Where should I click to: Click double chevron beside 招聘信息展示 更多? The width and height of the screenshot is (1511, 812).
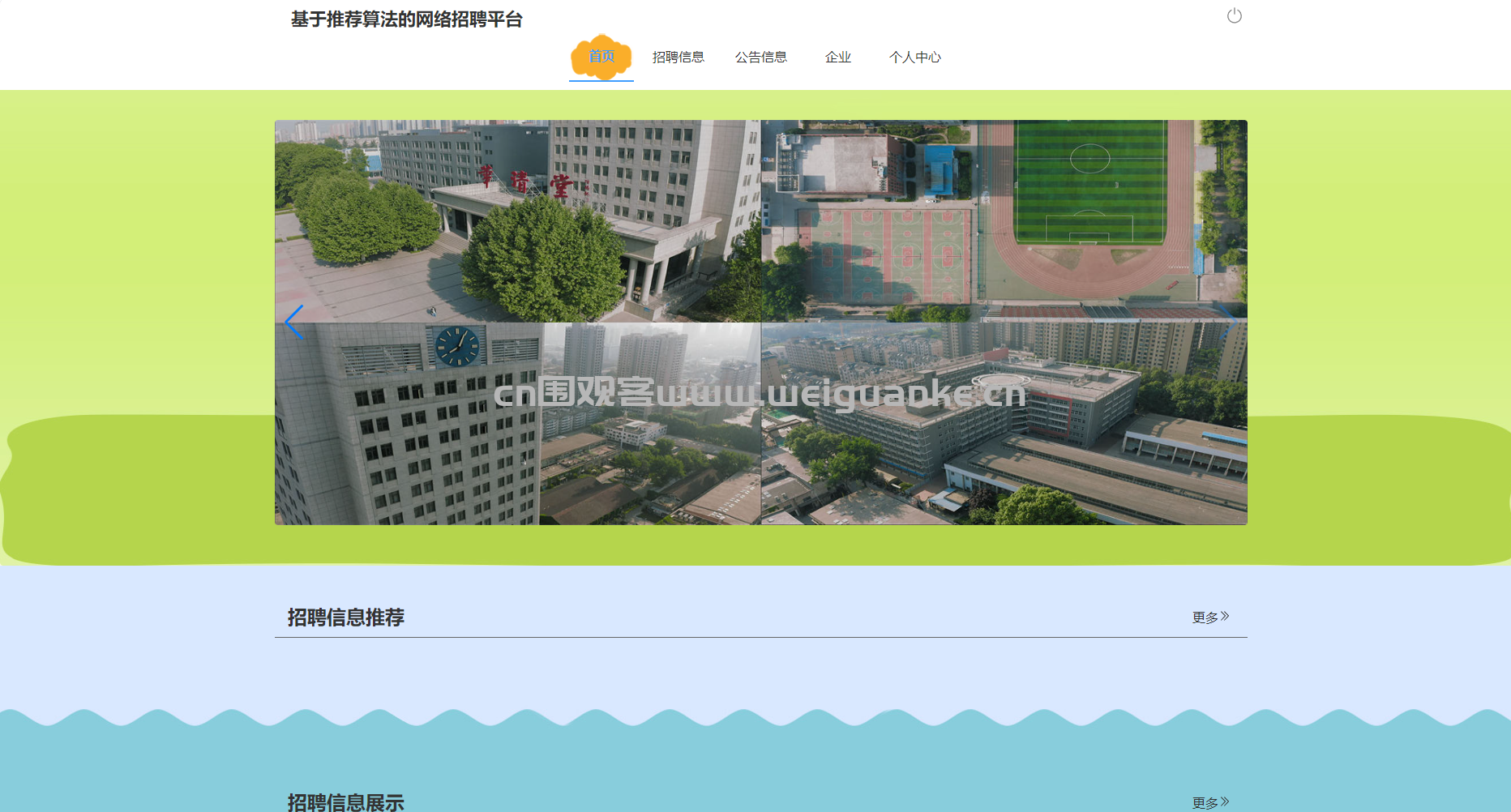pyautogui.click(x=1225, y=801)
